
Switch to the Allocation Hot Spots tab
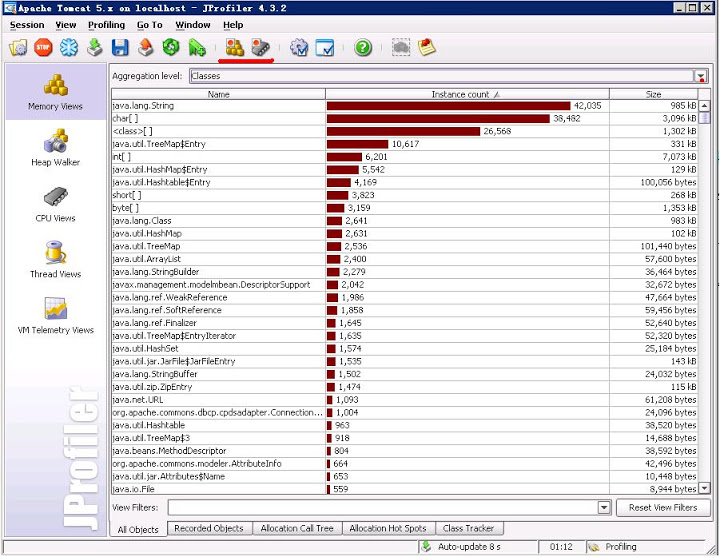387,528
